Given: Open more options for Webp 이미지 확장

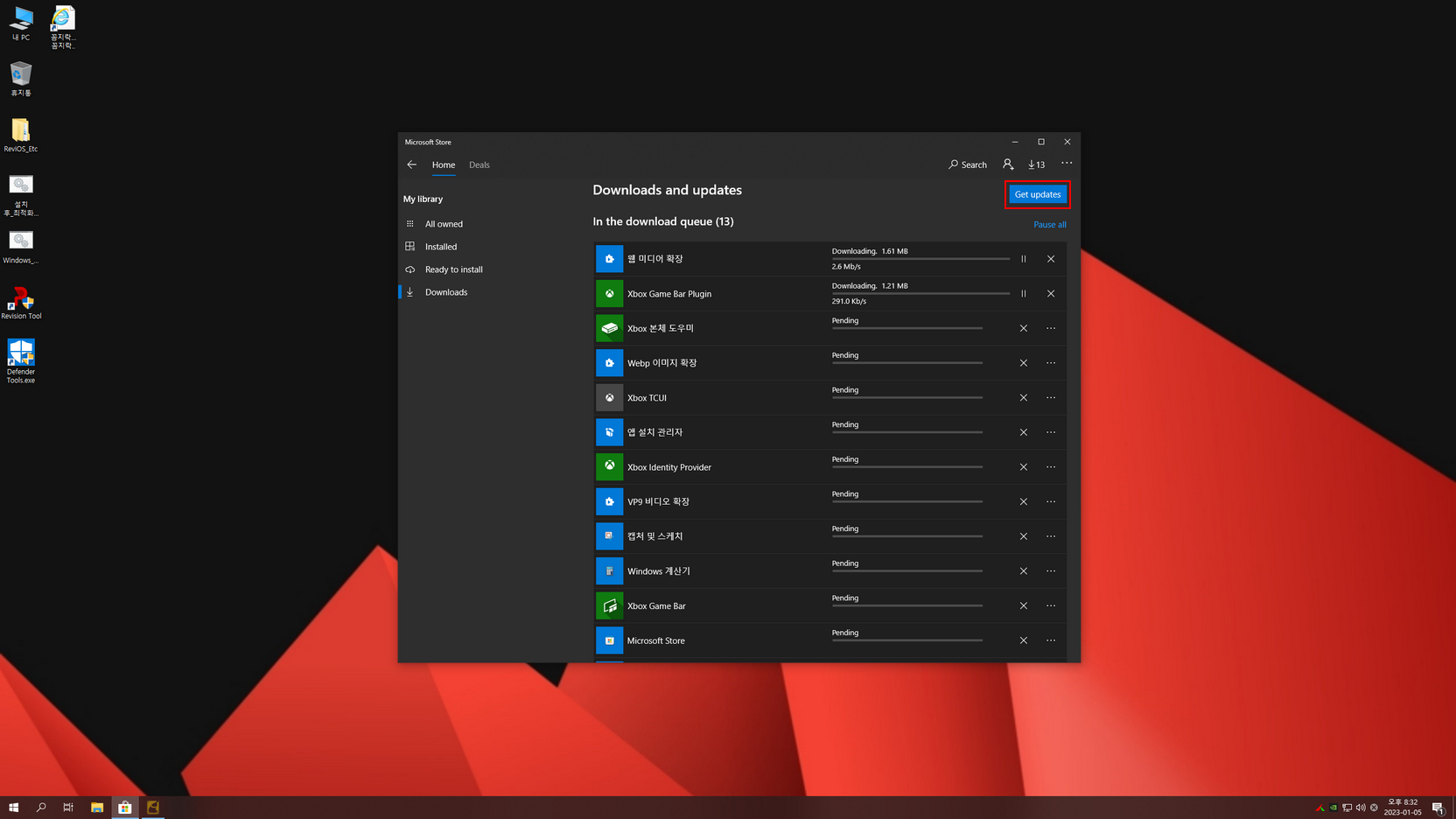Looking at the screenshot, I should click(1051, 363).
